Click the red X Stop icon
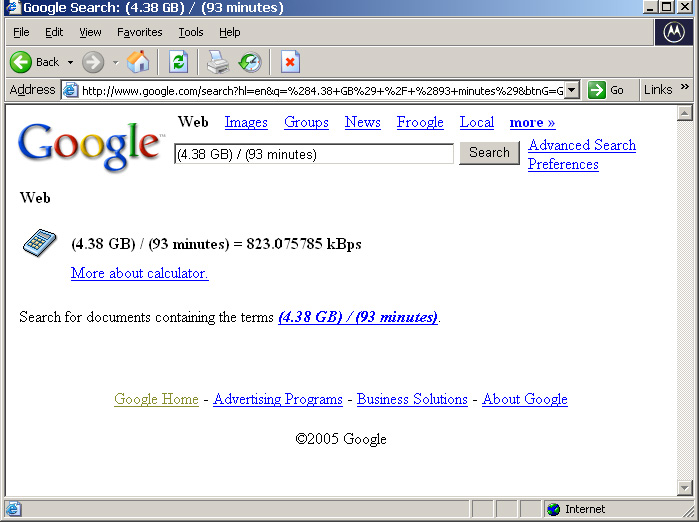 (x=290, y=62)
